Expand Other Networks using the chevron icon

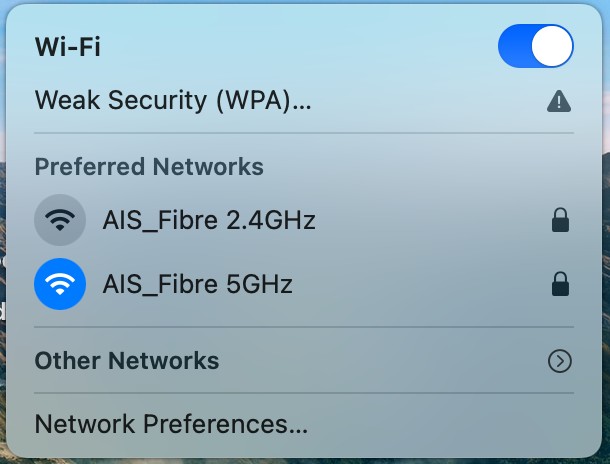point(561,361)
